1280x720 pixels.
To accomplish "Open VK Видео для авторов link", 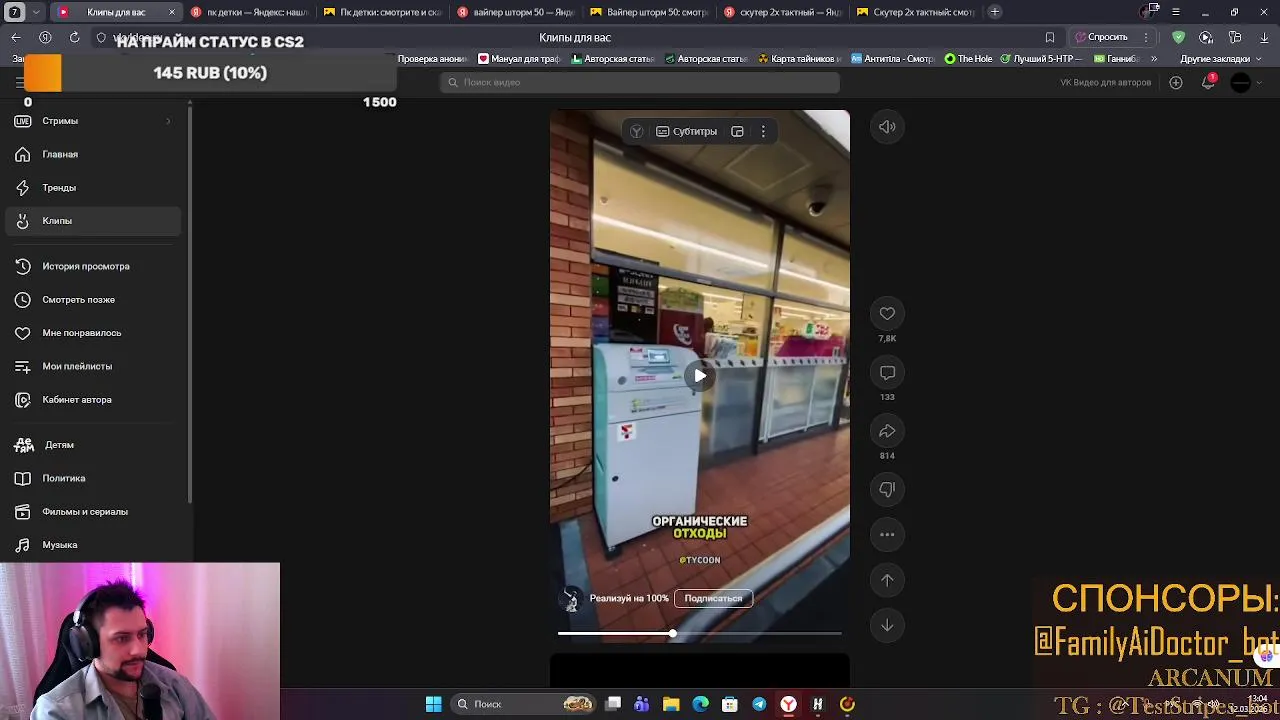I will click(x=1105, y=82).
